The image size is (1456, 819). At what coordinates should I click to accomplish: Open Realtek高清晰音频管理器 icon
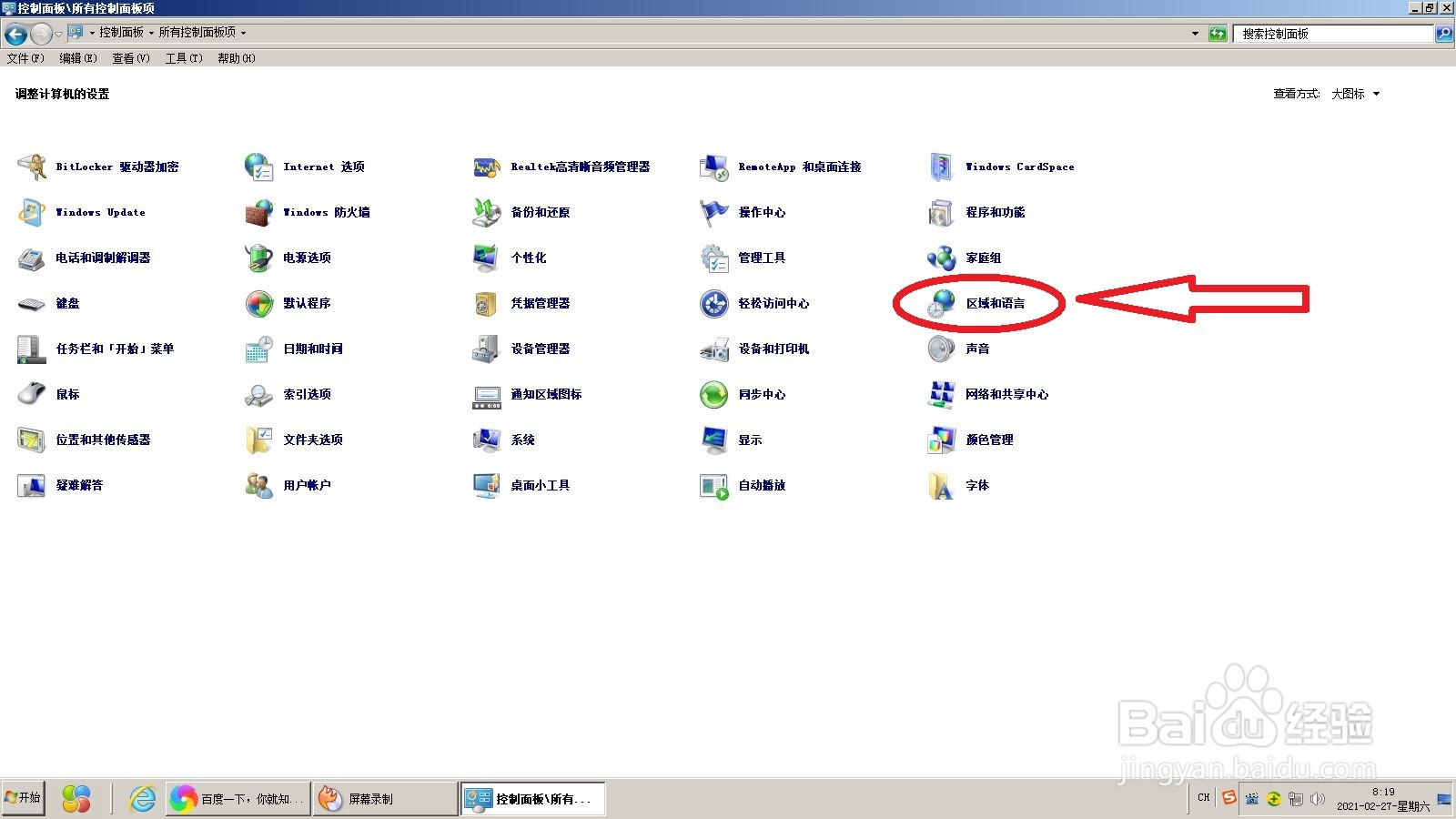[487, 167]
